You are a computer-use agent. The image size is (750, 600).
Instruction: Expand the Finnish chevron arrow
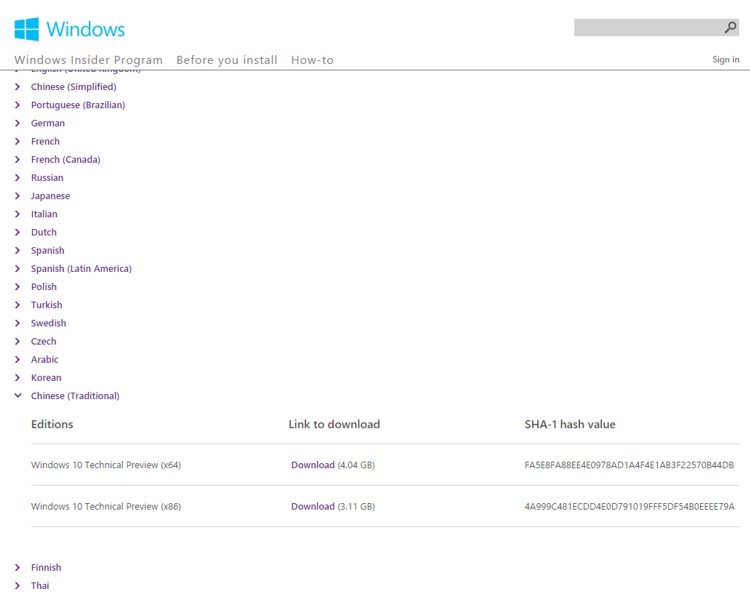[18, 567]
